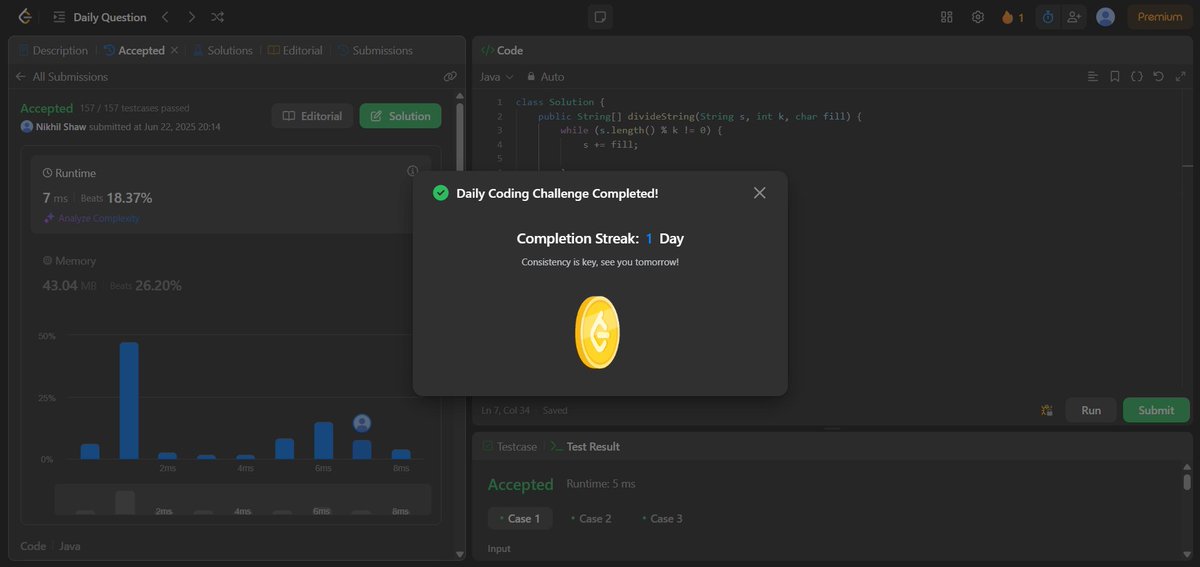Image resolution: width=1200 pixels, height=567 pixels.
Task: Click line 1 'class Solution {' in editor
Action: 561,102
